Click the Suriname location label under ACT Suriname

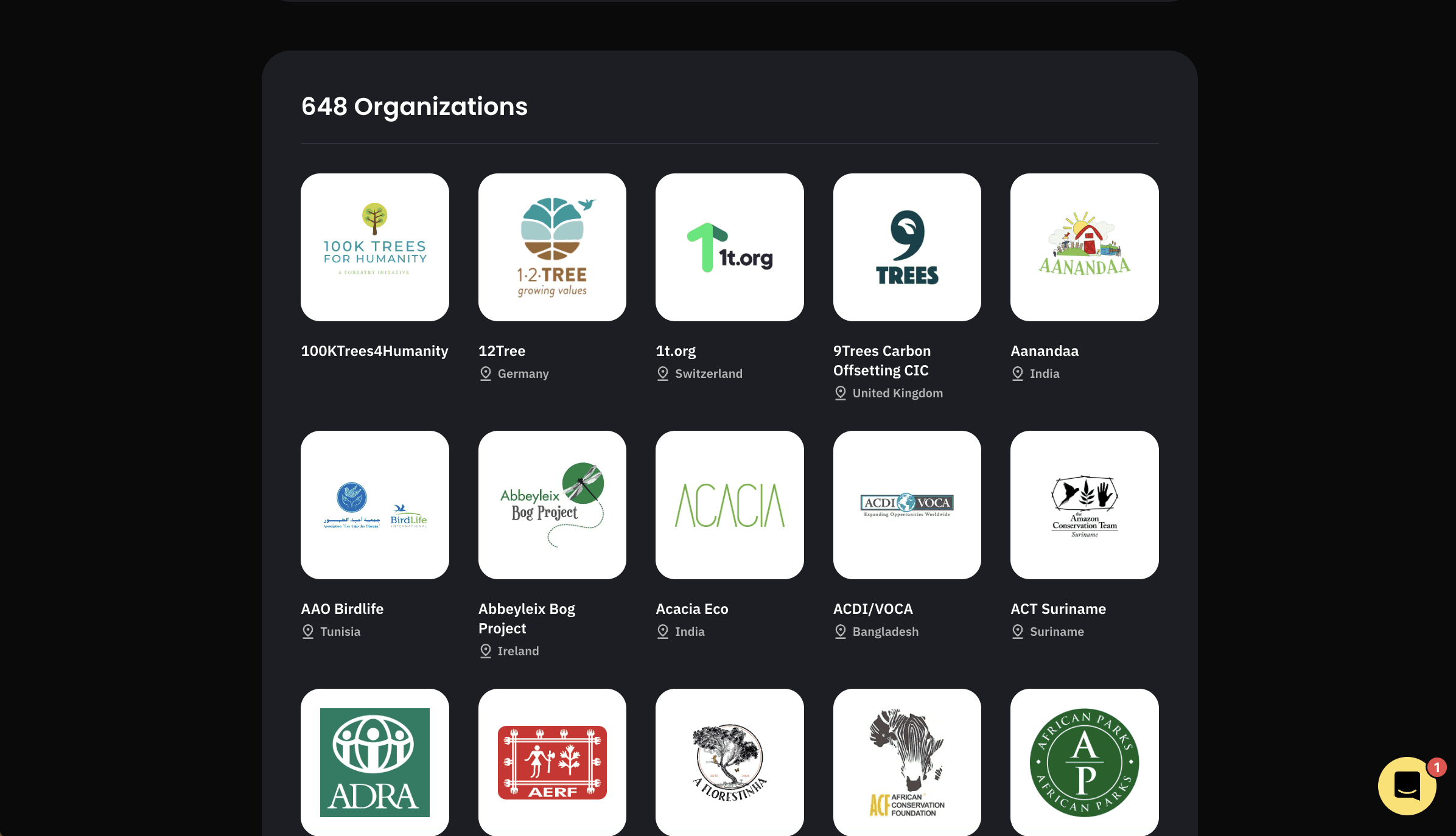pyautogui.click(x=1057, y=632)
